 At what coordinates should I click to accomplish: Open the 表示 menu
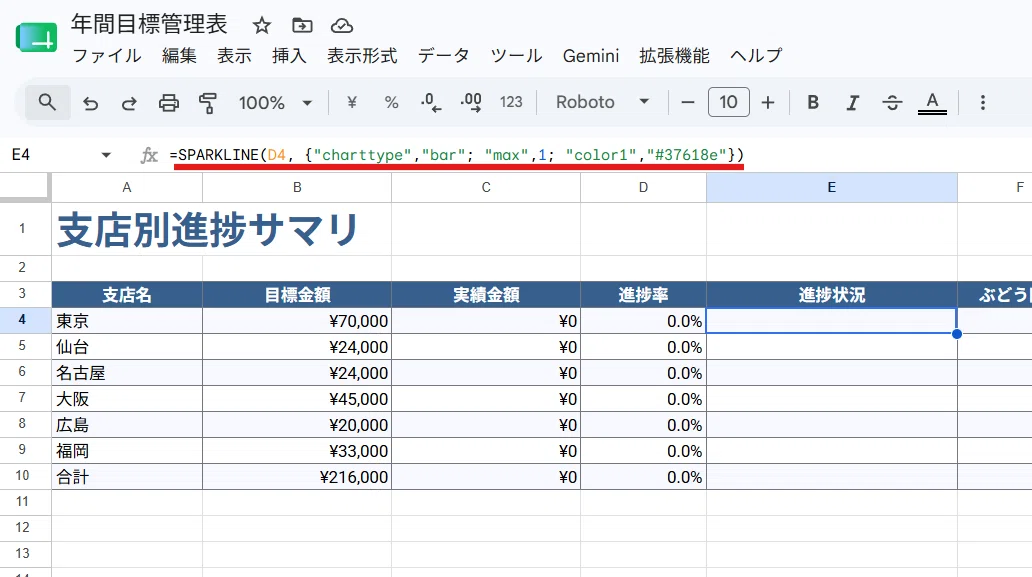(x=234, y=56)
